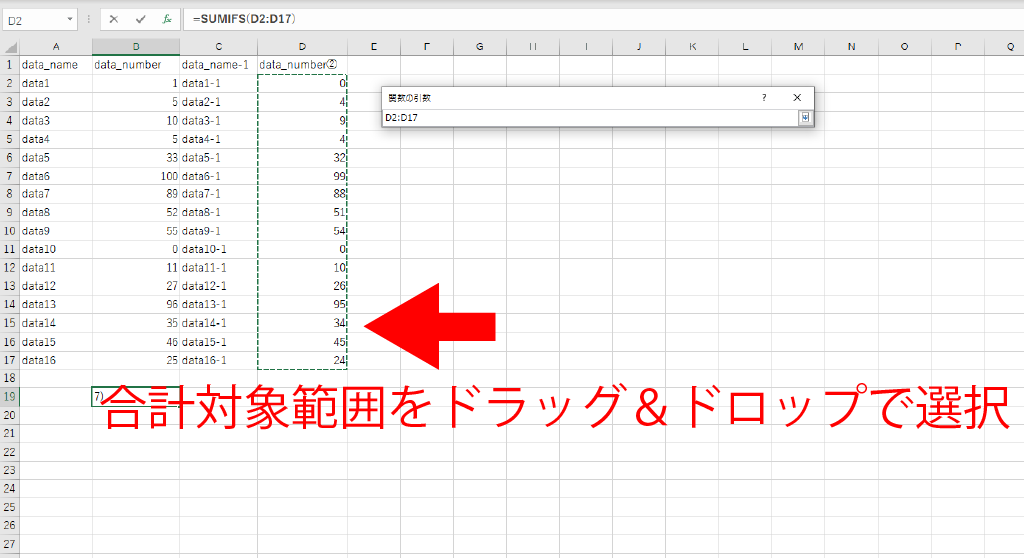Click the D2:D17 range field in dialog
The height and width of the screenshot is (558, 1024).
tap(588, 118)
